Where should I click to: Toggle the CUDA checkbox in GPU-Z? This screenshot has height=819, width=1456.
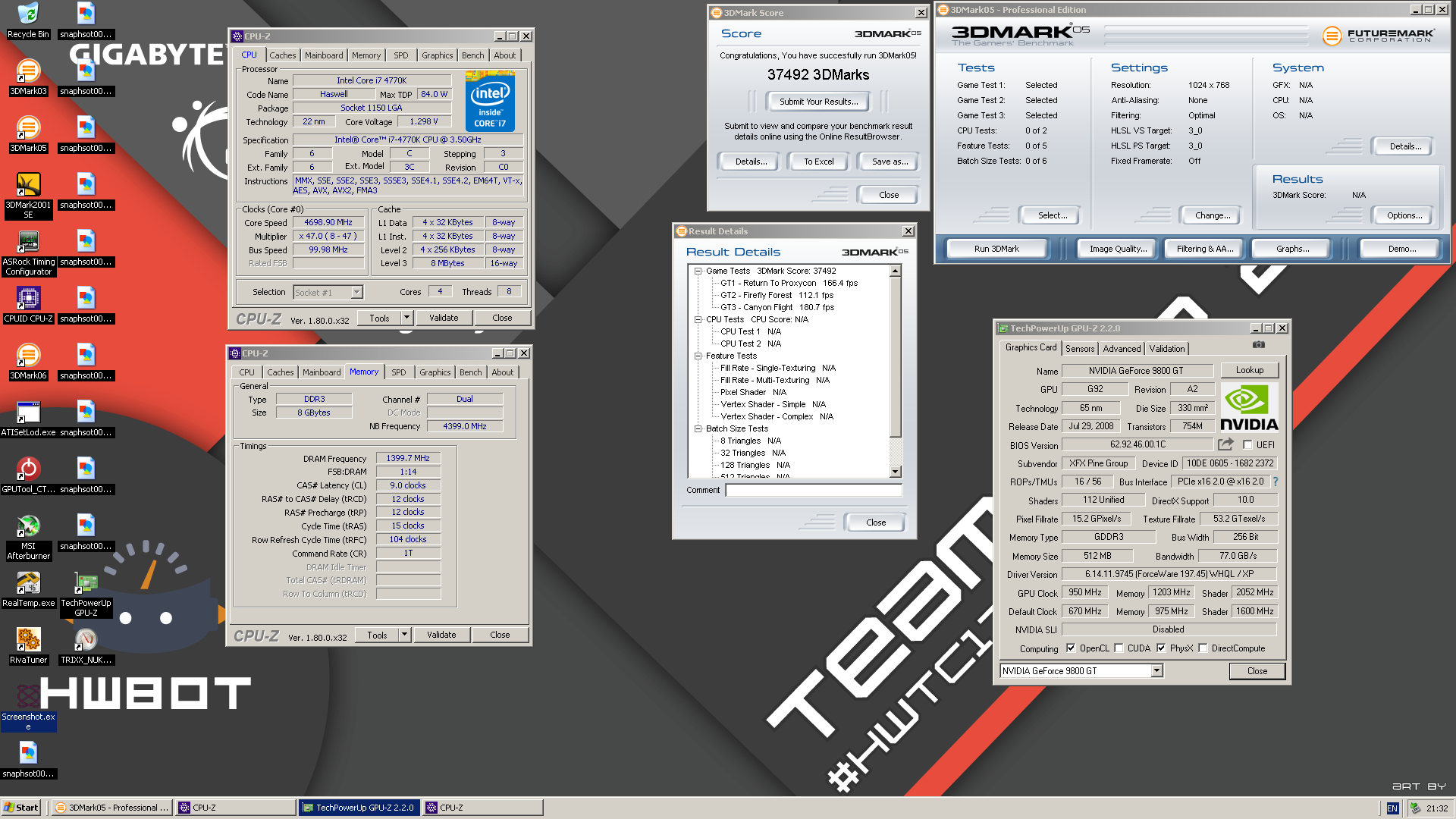pos(1119,648)
